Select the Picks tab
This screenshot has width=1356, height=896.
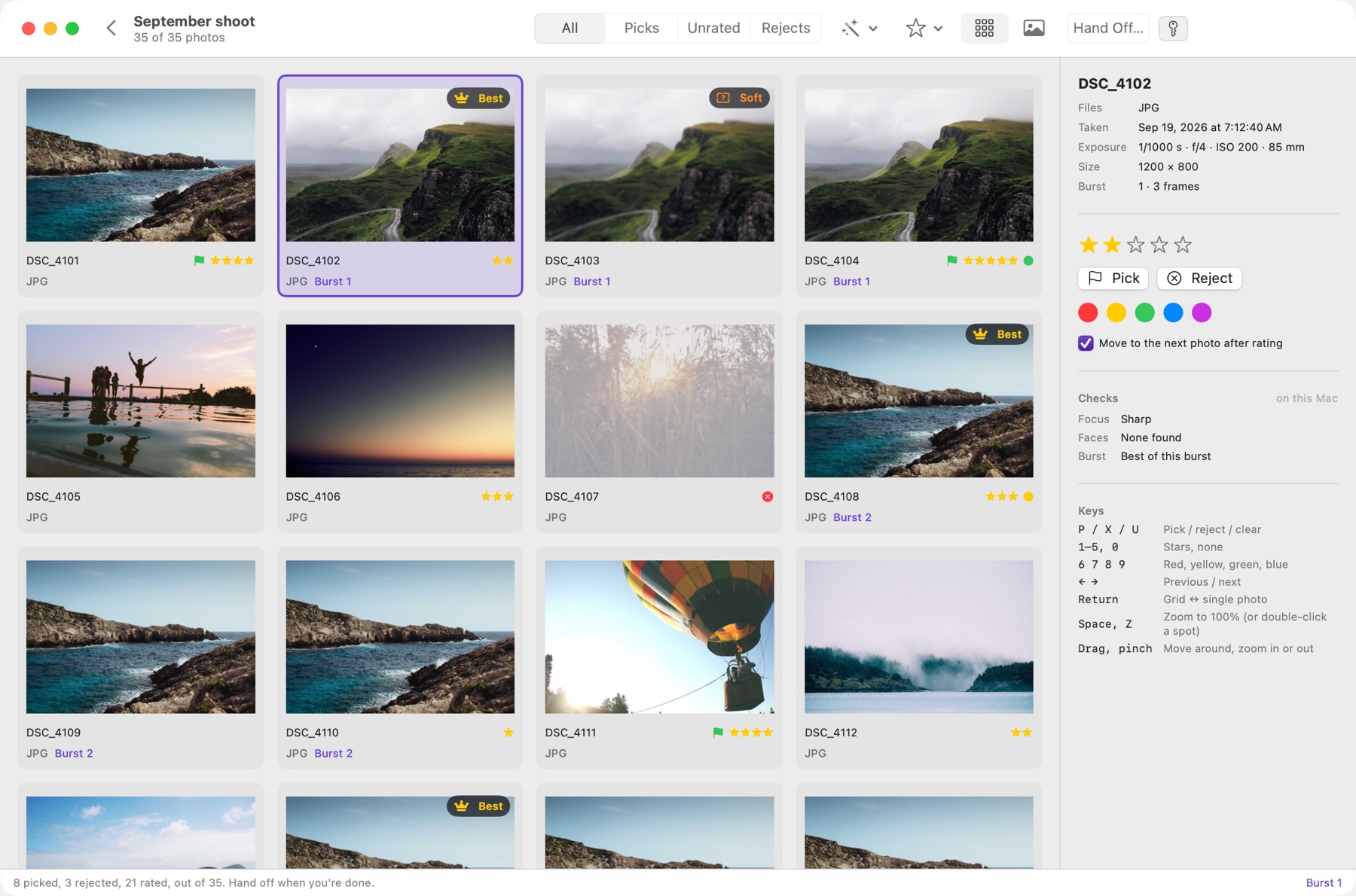[x=641, y=29]
